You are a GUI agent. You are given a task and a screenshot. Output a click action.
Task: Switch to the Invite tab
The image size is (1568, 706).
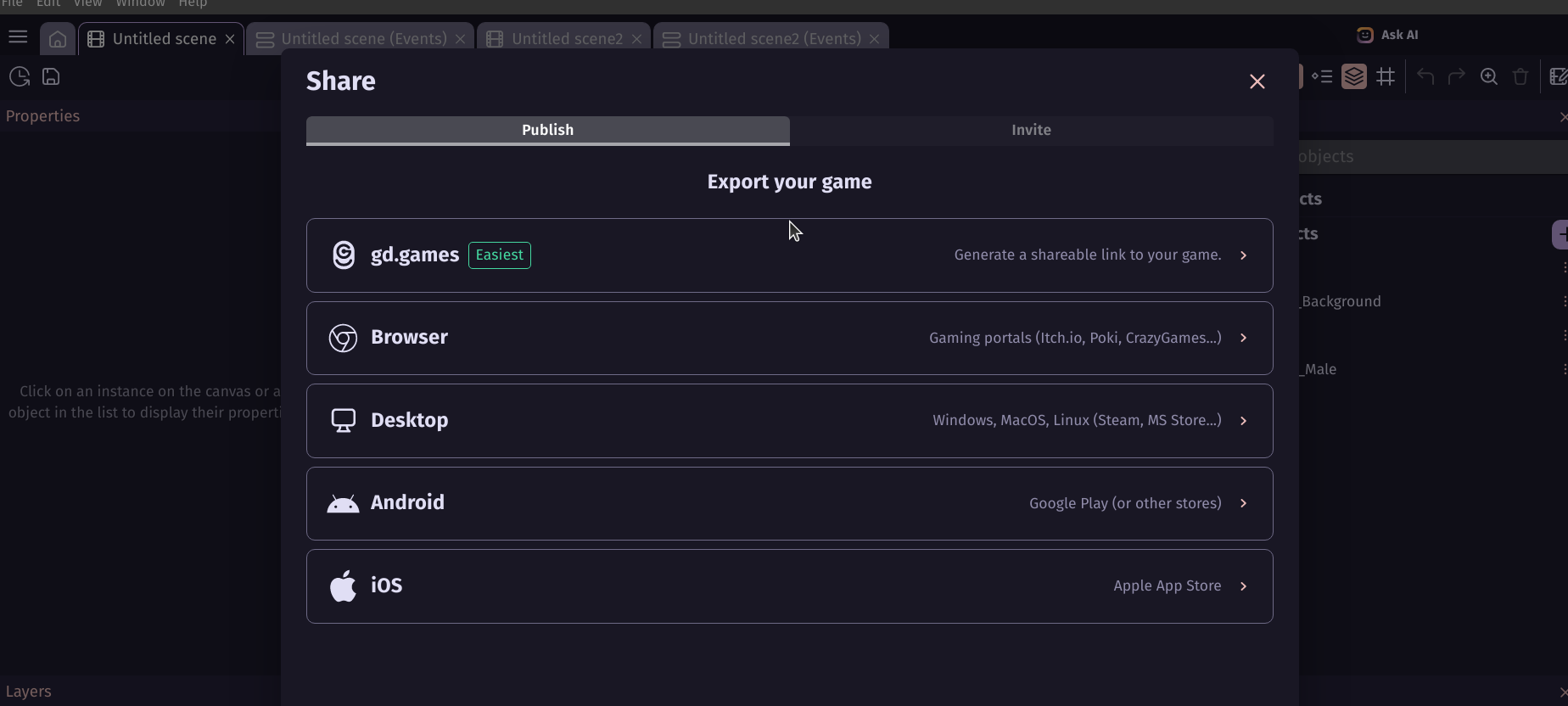[x=1031, y=130]
